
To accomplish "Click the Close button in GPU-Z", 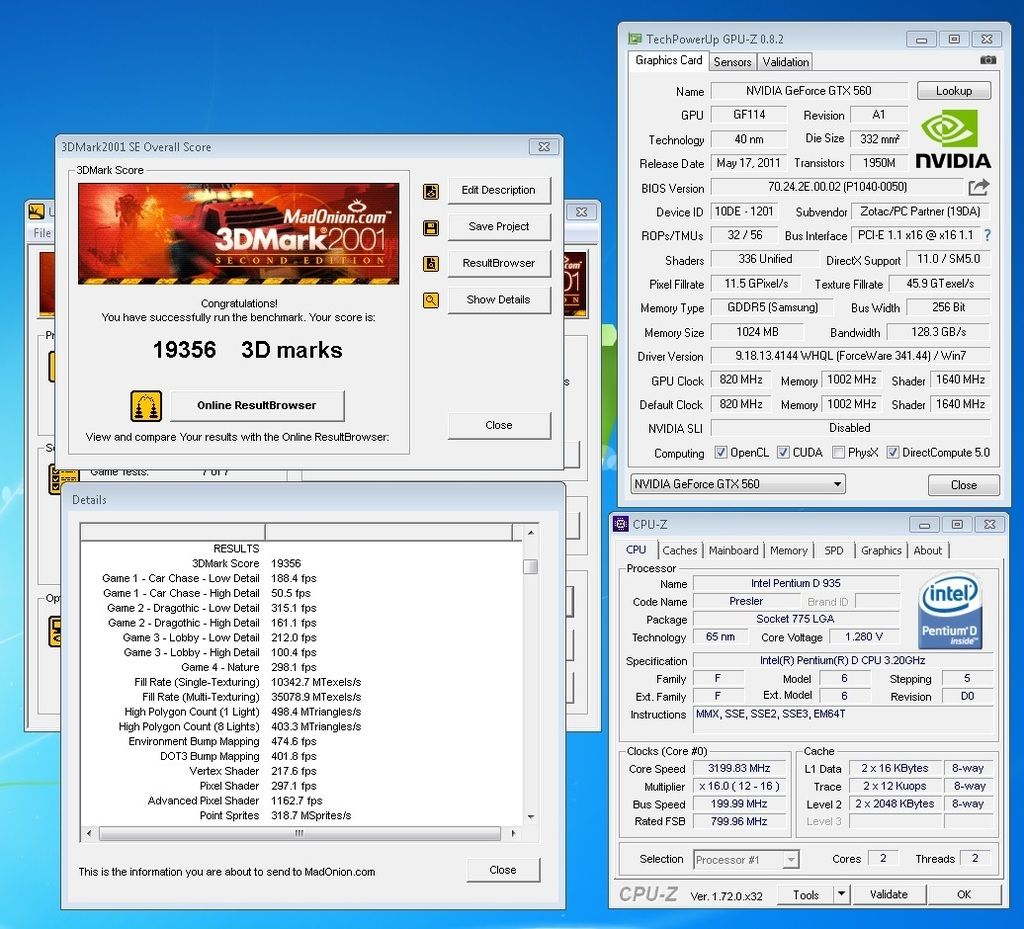I will click(x=963, y=485).
